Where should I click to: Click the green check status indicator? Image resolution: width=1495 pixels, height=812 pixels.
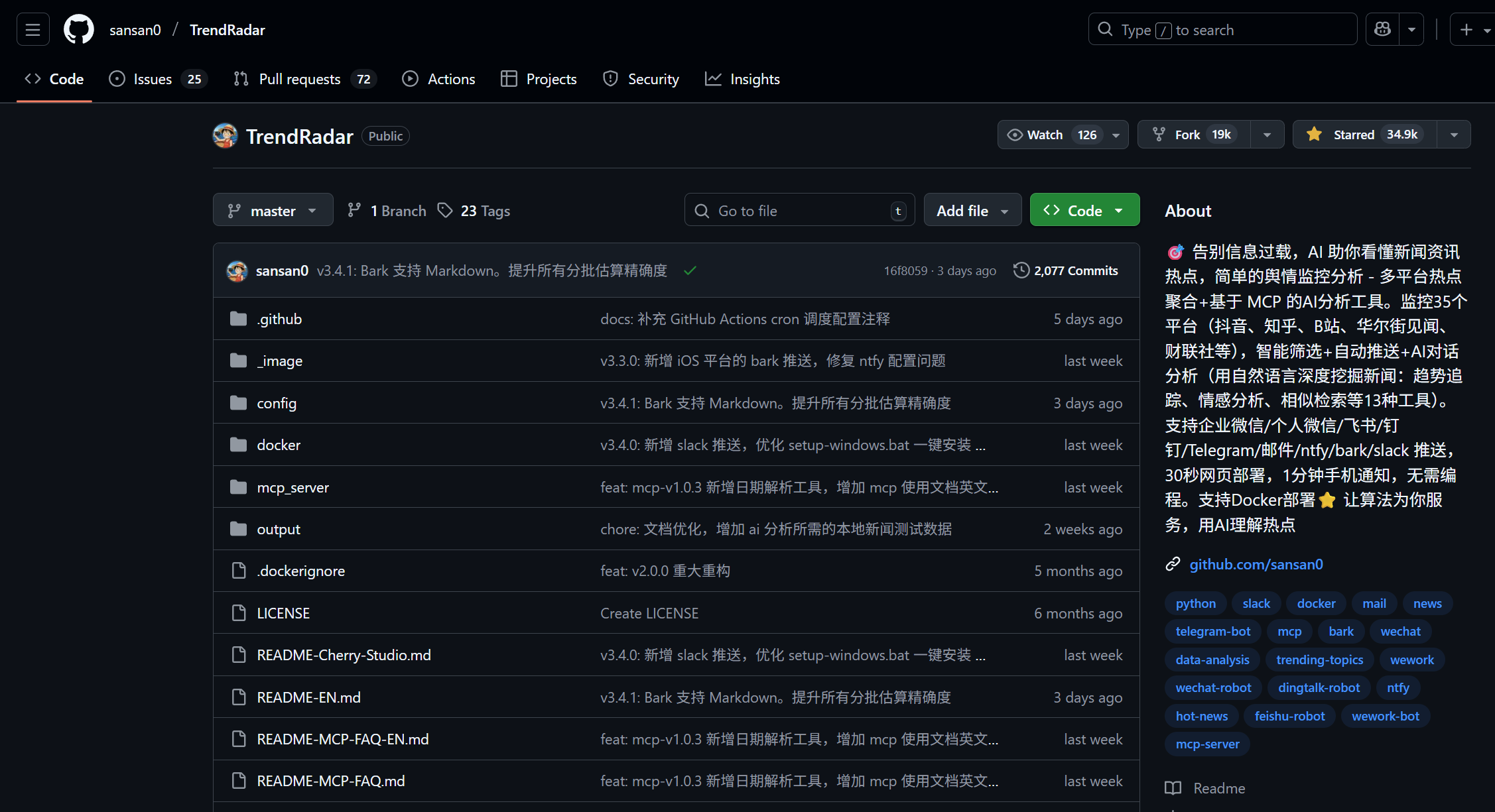690,270
